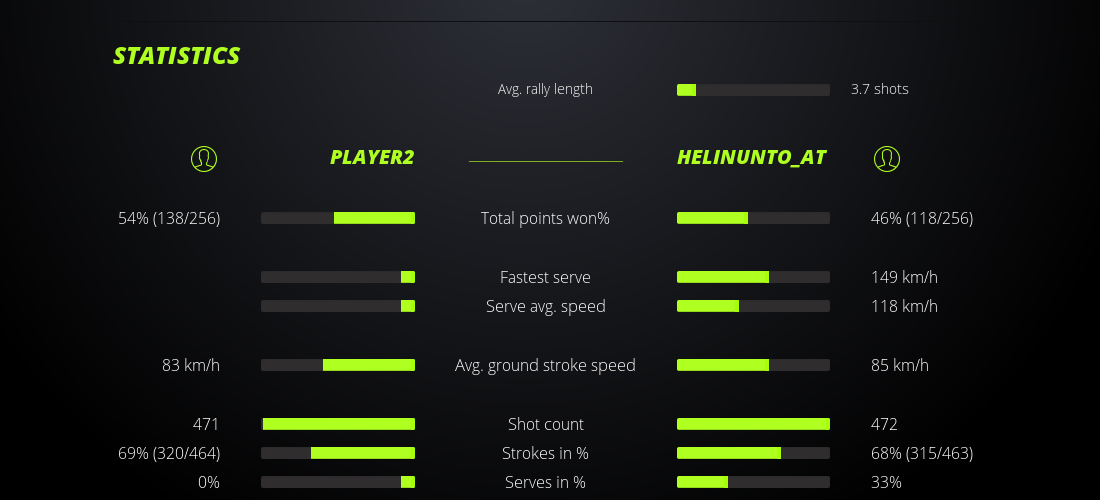Image resolution: width=1100 pixels, height=500 pixels.
Task: Click HELINUNTO_AT's Total points won bar
Action: 753,218
